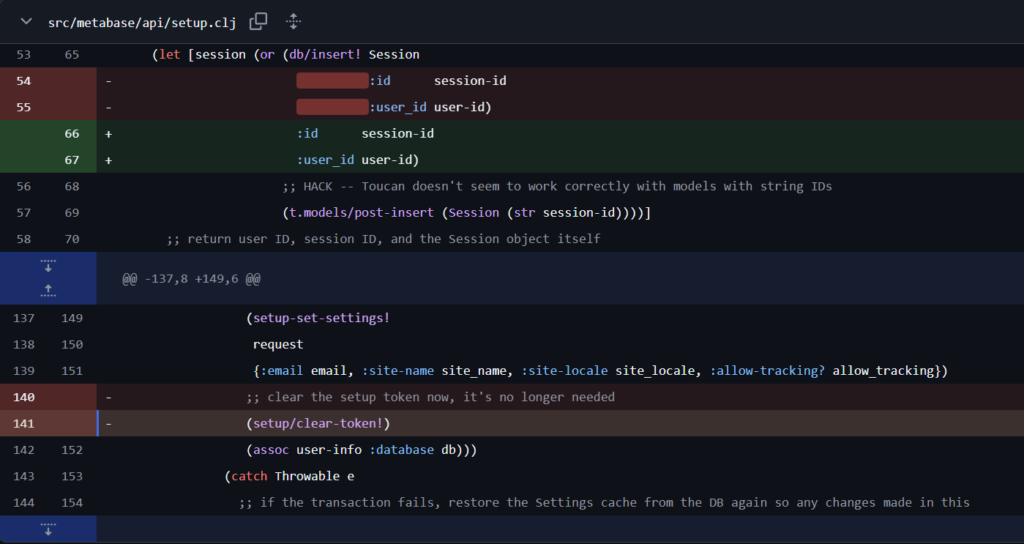Select highlighted deleted line number 141
The image size is (1024, 544).
(24, 423)
